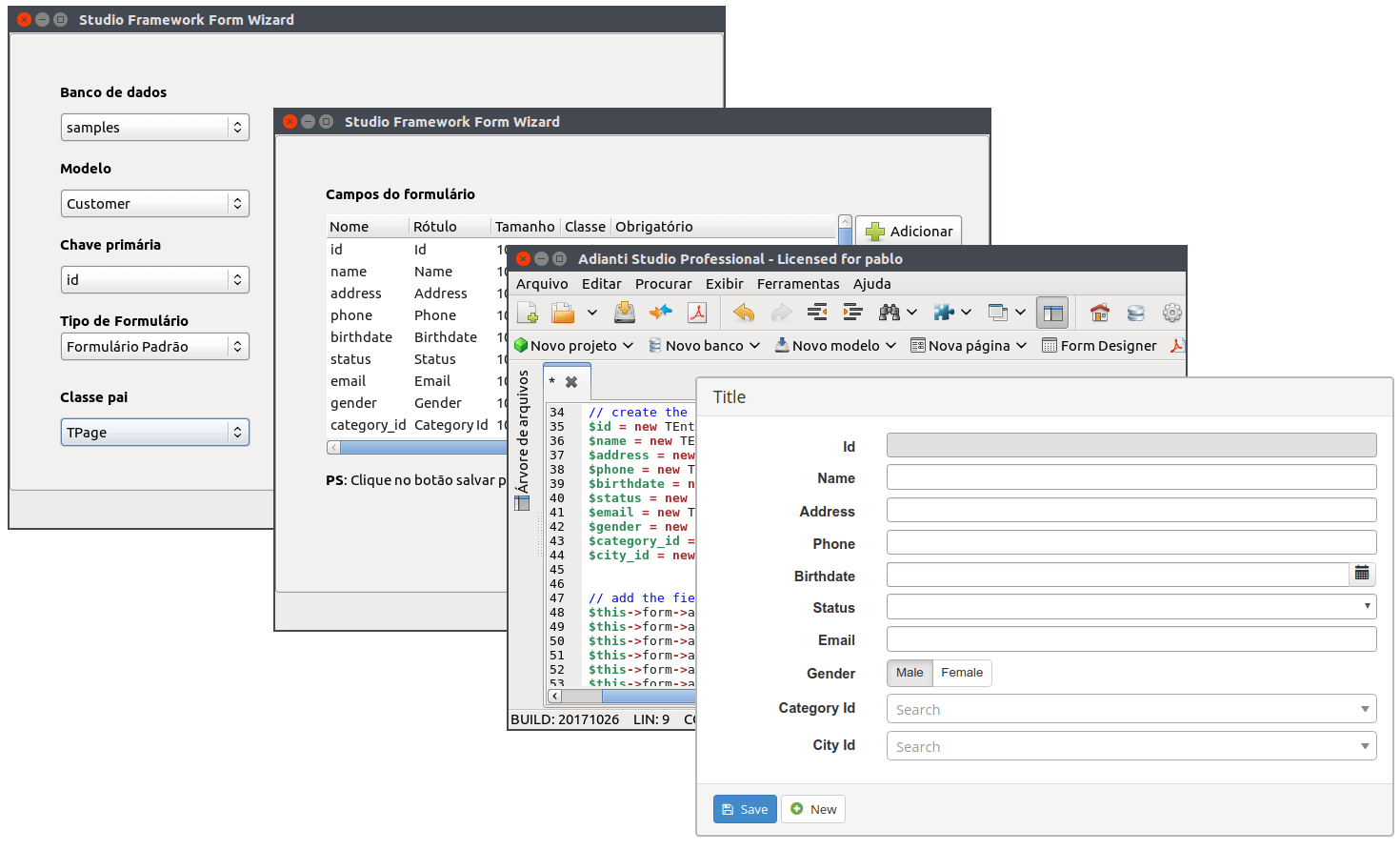The image size is (1400, 850).
Task: Click the gear settings icon
Action: point(1172,313)
